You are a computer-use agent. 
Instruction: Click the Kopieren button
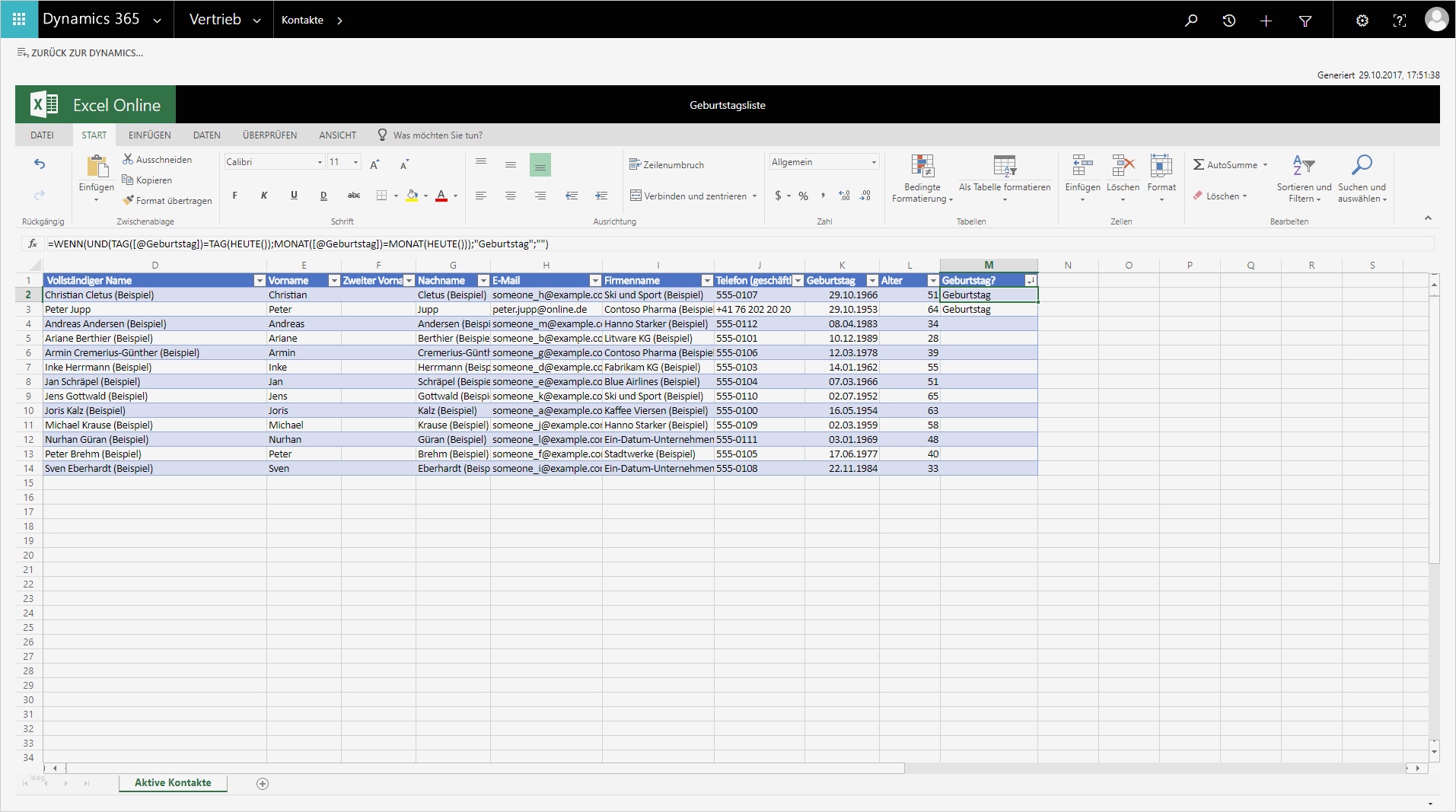(147, 180)
